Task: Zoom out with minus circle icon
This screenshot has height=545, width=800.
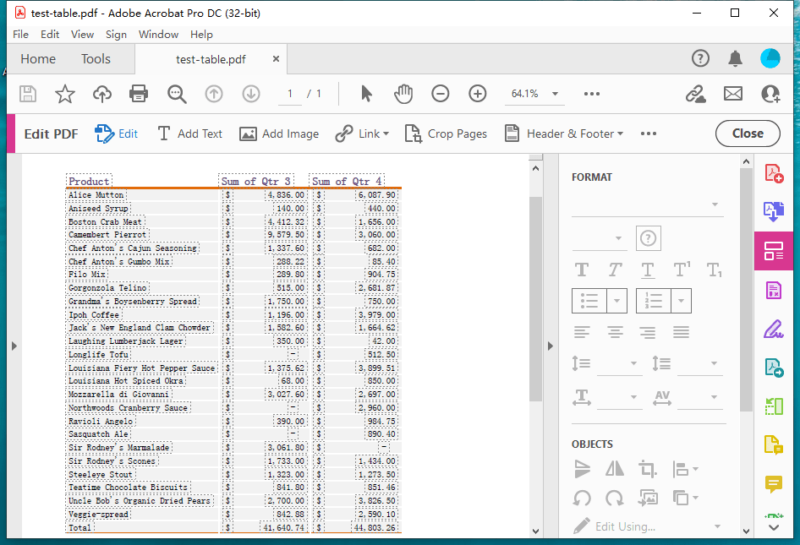Action: (x=440, y=94)
